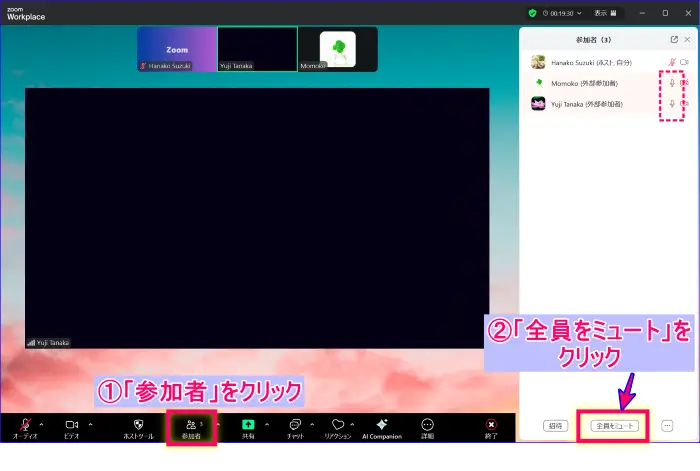
Task: Mute Momoko's microphone in participants list
Action: tap(672, 83)
